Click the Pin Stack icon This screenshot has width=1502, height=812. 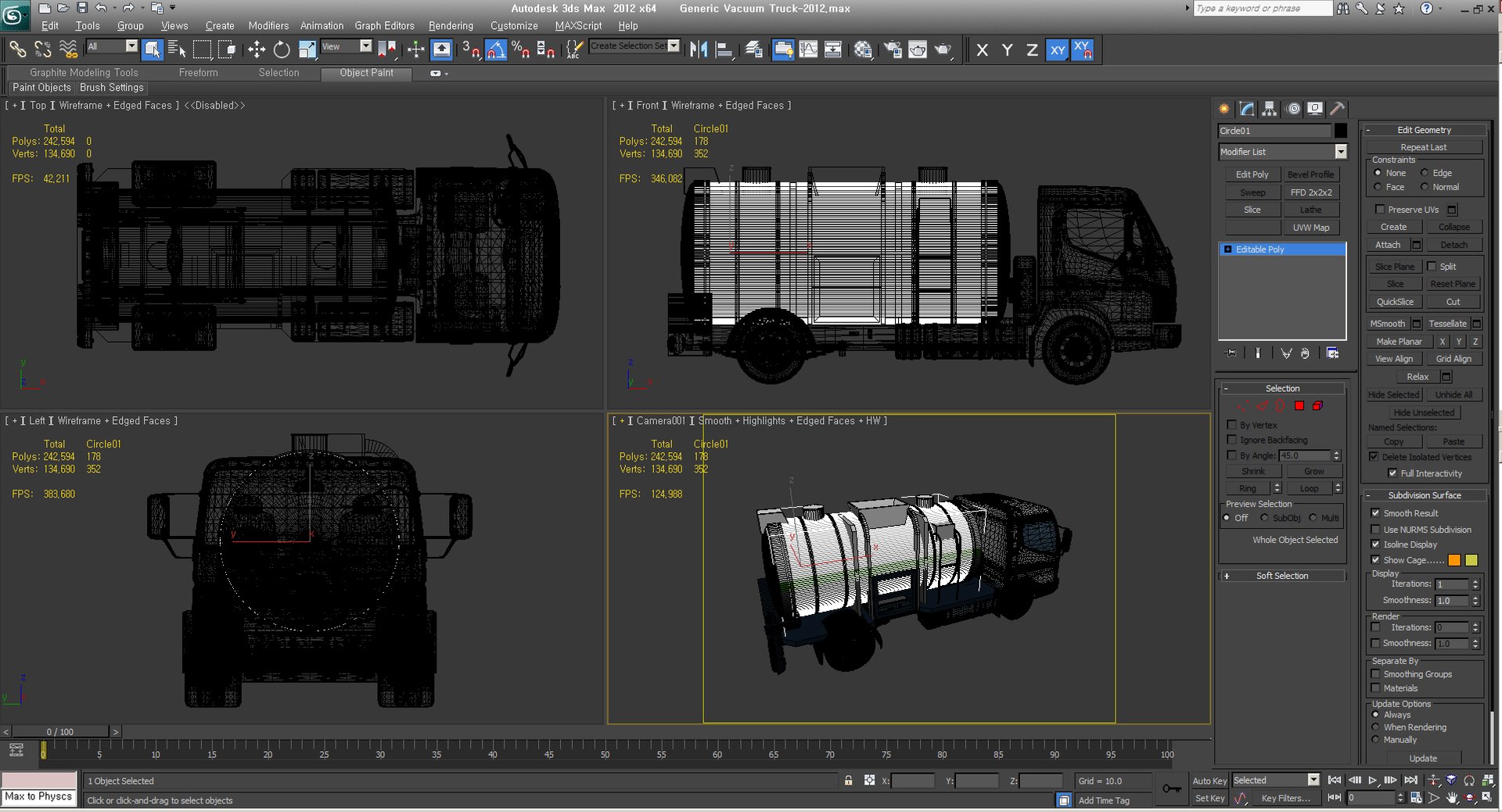point(1231,353)
